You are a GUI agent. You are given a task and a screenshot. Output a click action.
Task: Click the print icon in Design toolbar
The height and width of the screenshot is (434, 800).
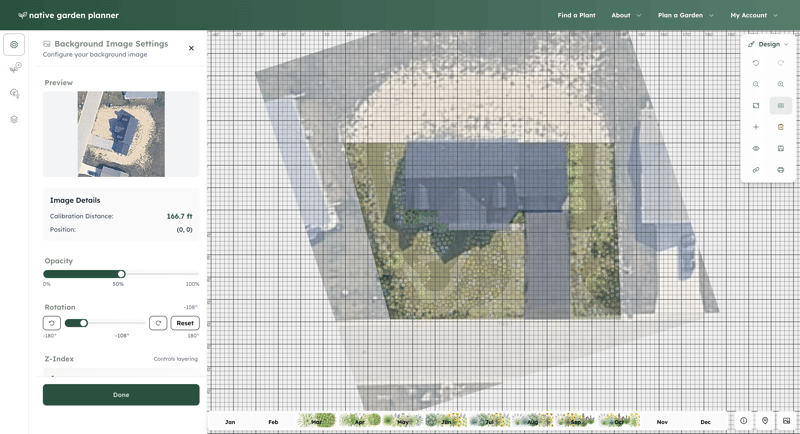tap(781, 170)
